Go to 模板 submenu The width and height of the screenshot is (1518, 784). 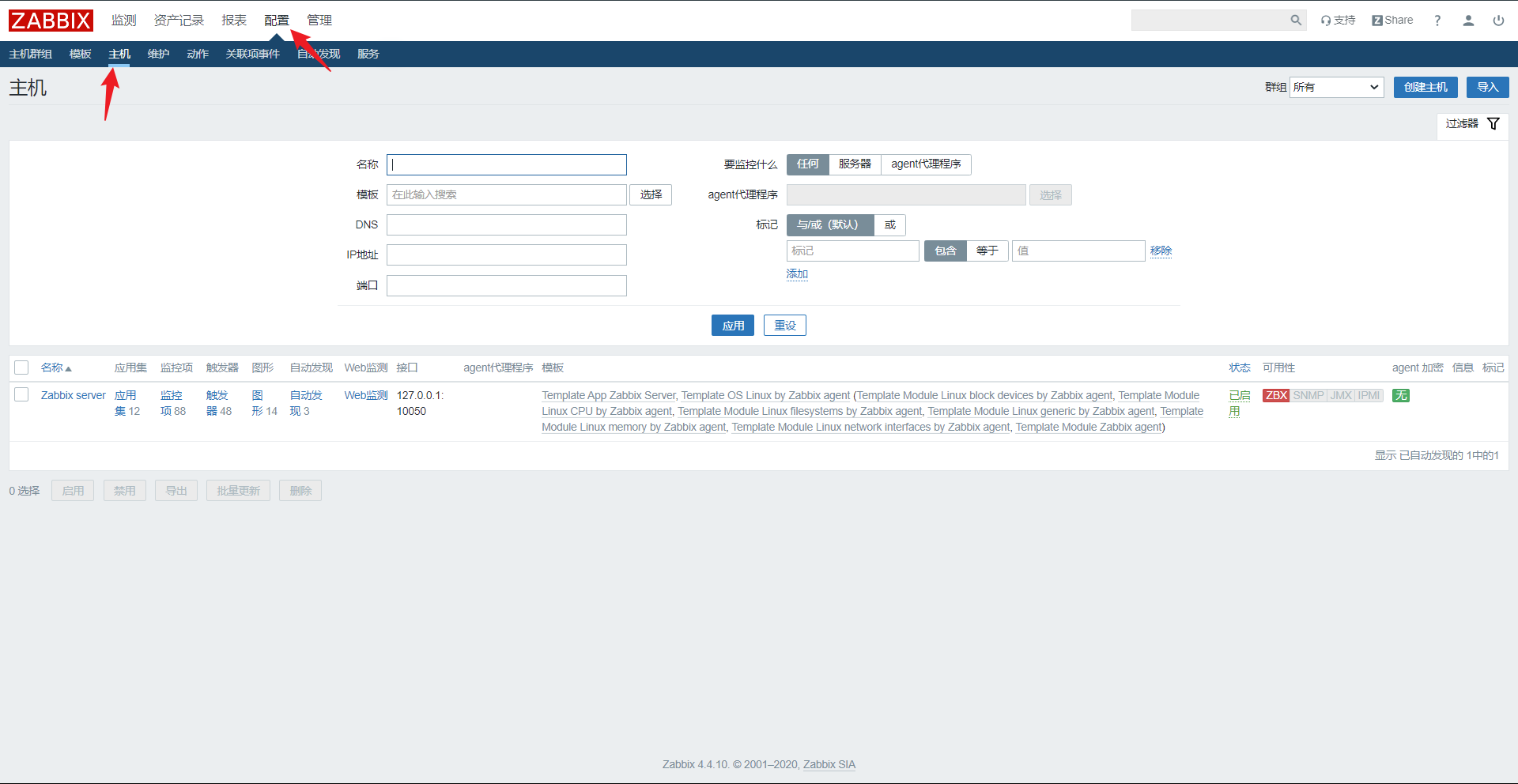point(81,55)
